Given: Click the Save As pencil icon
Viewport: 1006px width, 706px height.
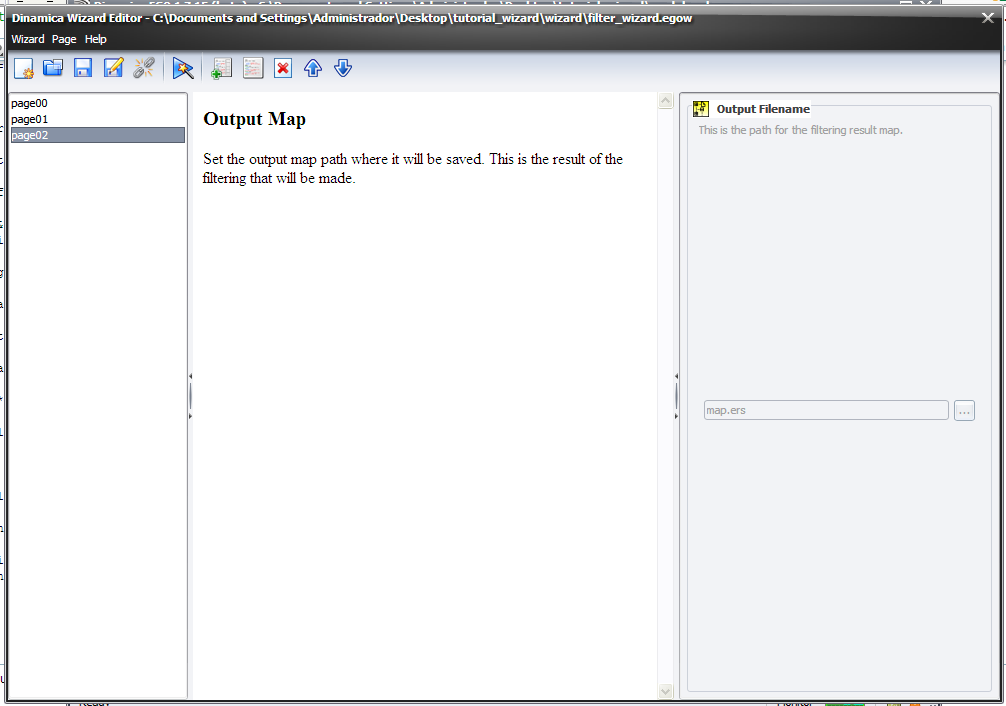Looking at the screenshot, I should coord(114,68).
